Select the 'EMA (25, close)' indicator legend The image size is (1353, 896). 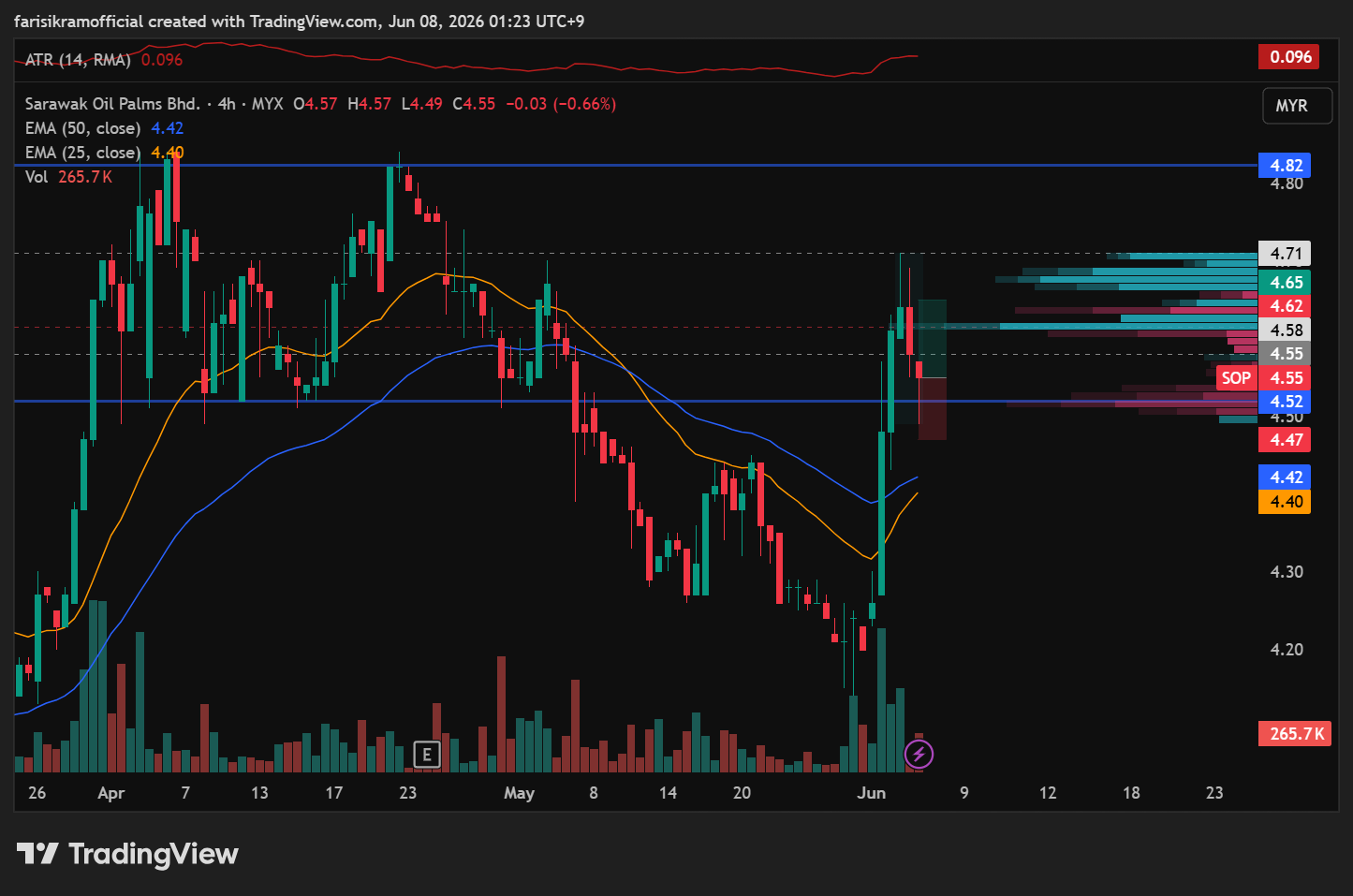click(82, 153)
